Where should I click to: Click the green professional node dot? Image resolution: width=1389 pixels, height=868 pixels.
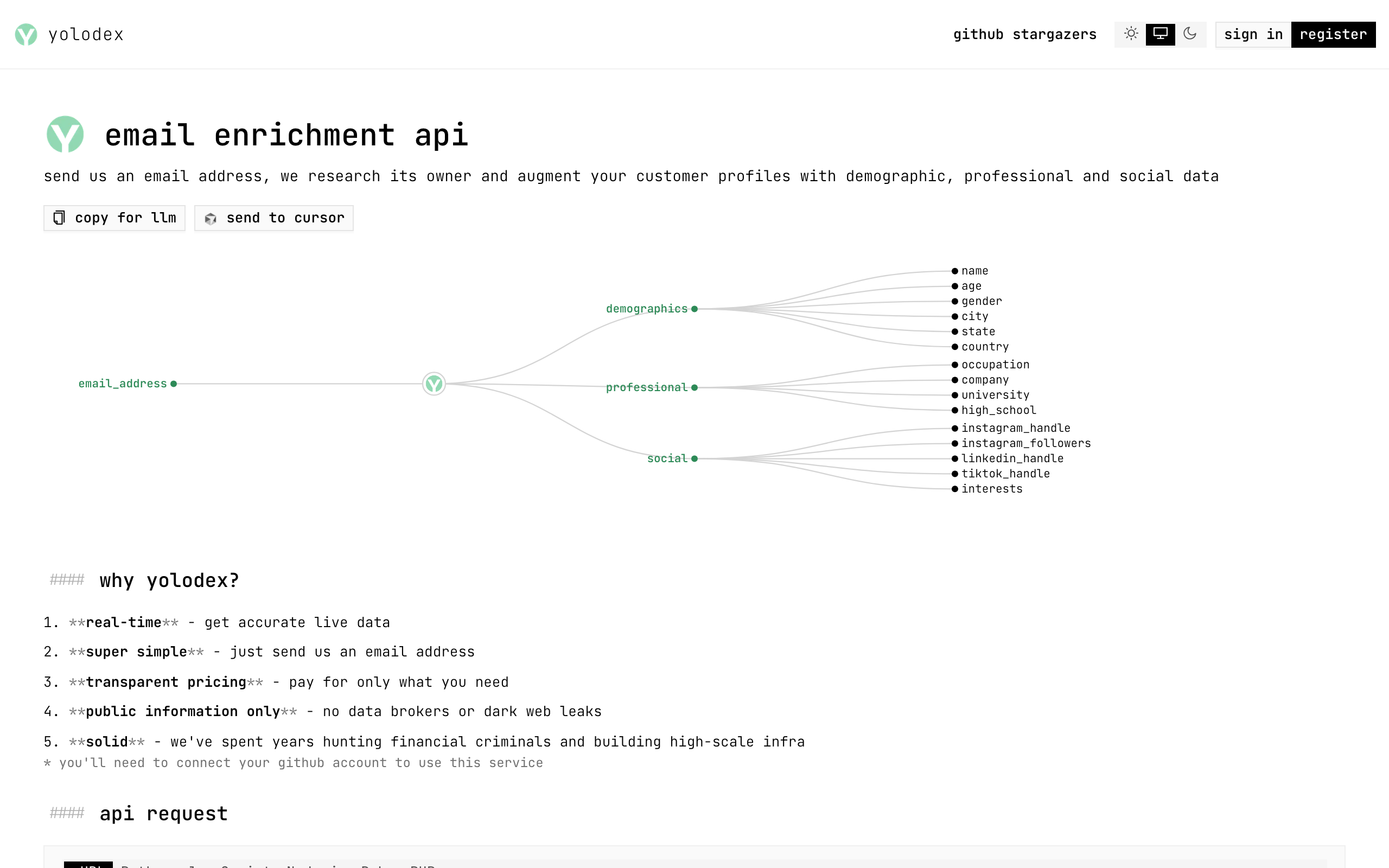[x=694, y=387]
